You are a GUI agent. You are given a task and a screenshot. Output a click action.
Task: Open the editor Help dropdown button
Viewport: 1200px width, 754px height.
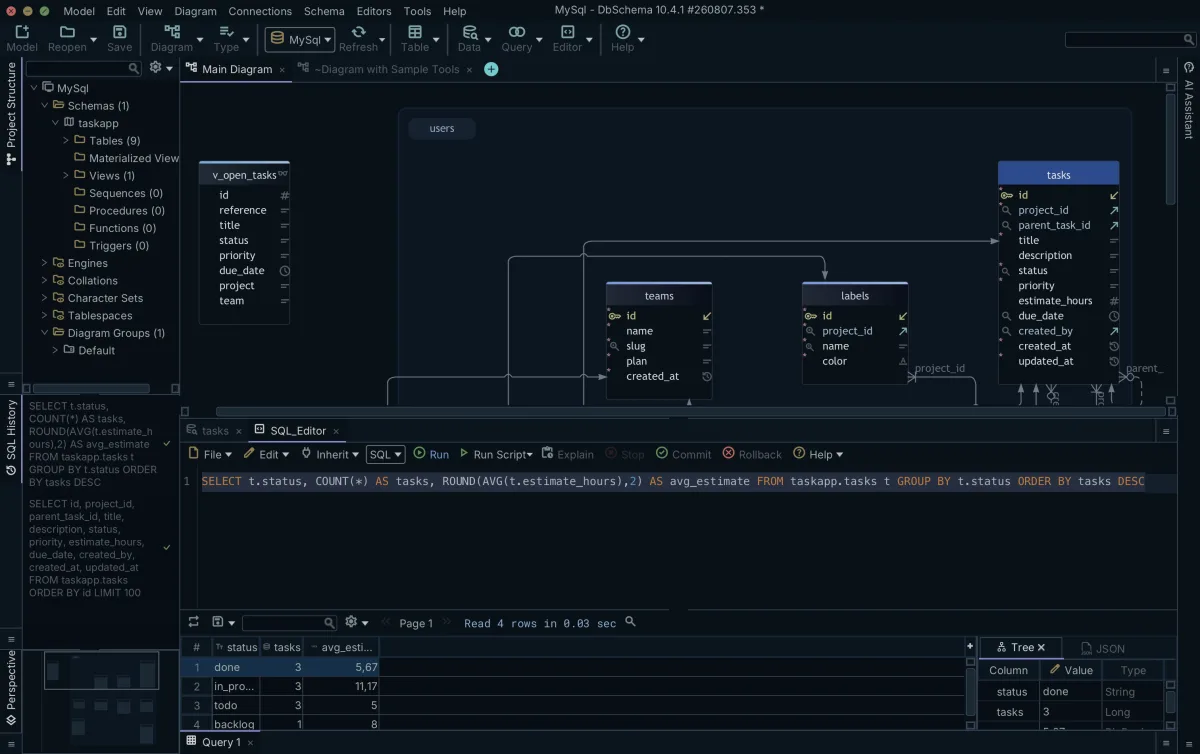(818, 454)
